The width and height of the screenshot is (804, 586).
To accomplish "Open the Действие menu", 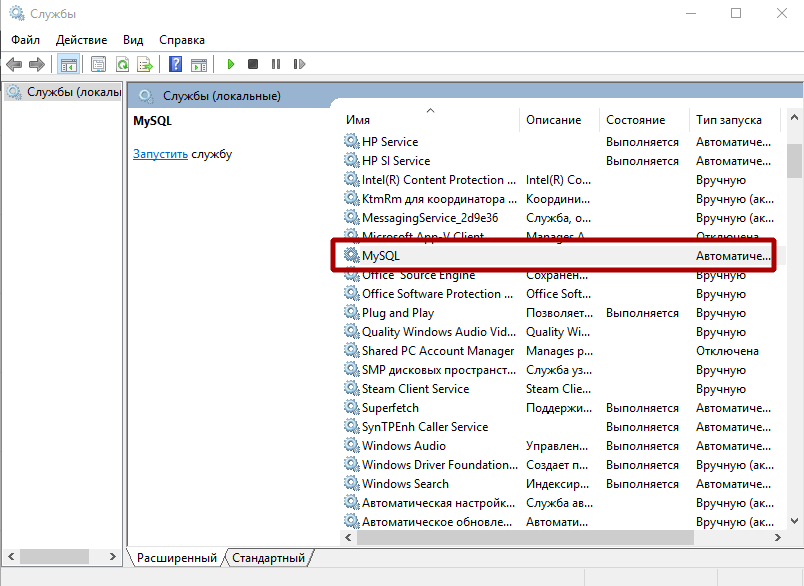I will tap(82, 40).
